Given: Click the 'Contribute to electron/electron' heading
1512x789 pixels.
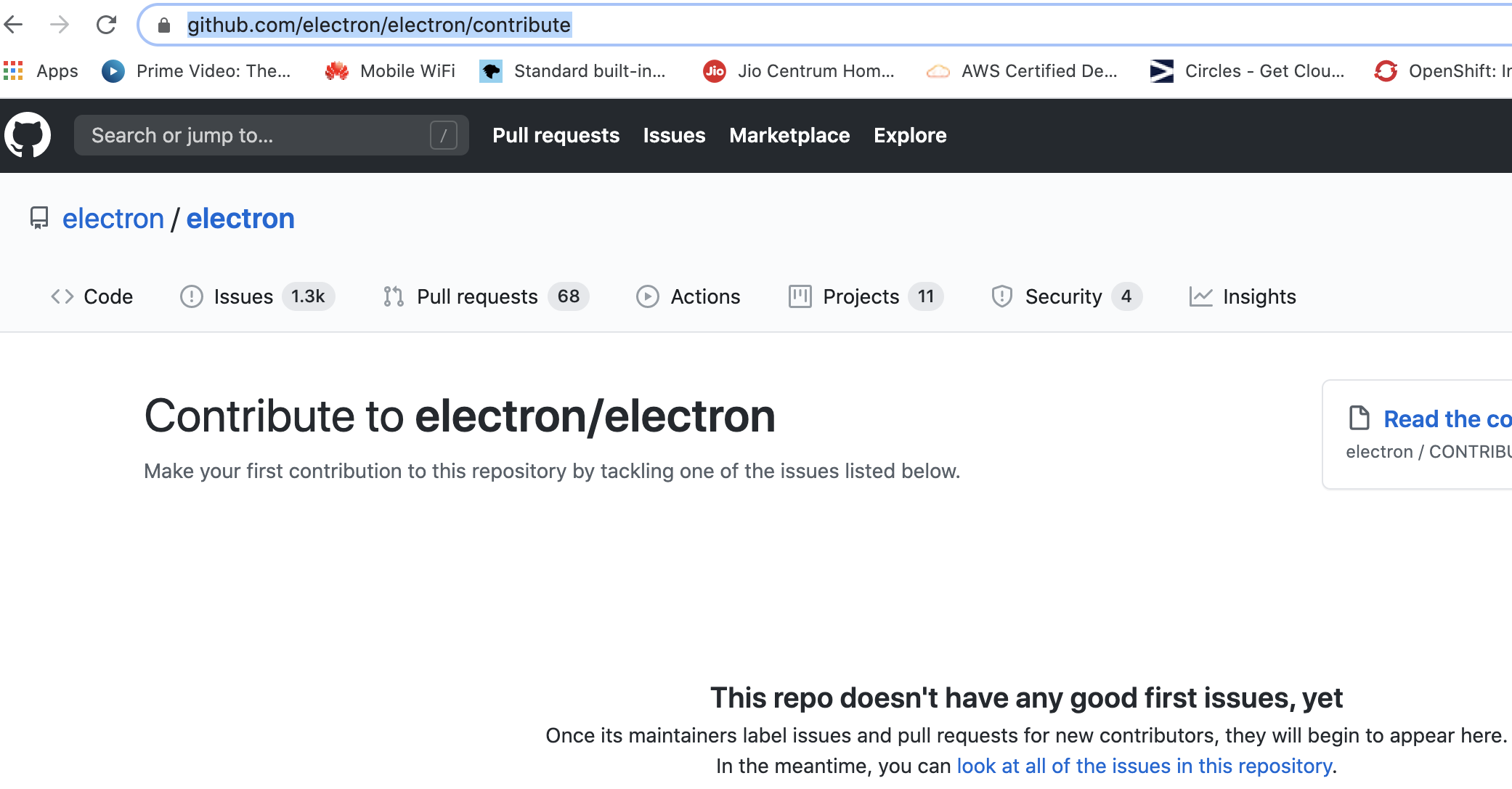Looking at the screenshot, I should (460, 416).
